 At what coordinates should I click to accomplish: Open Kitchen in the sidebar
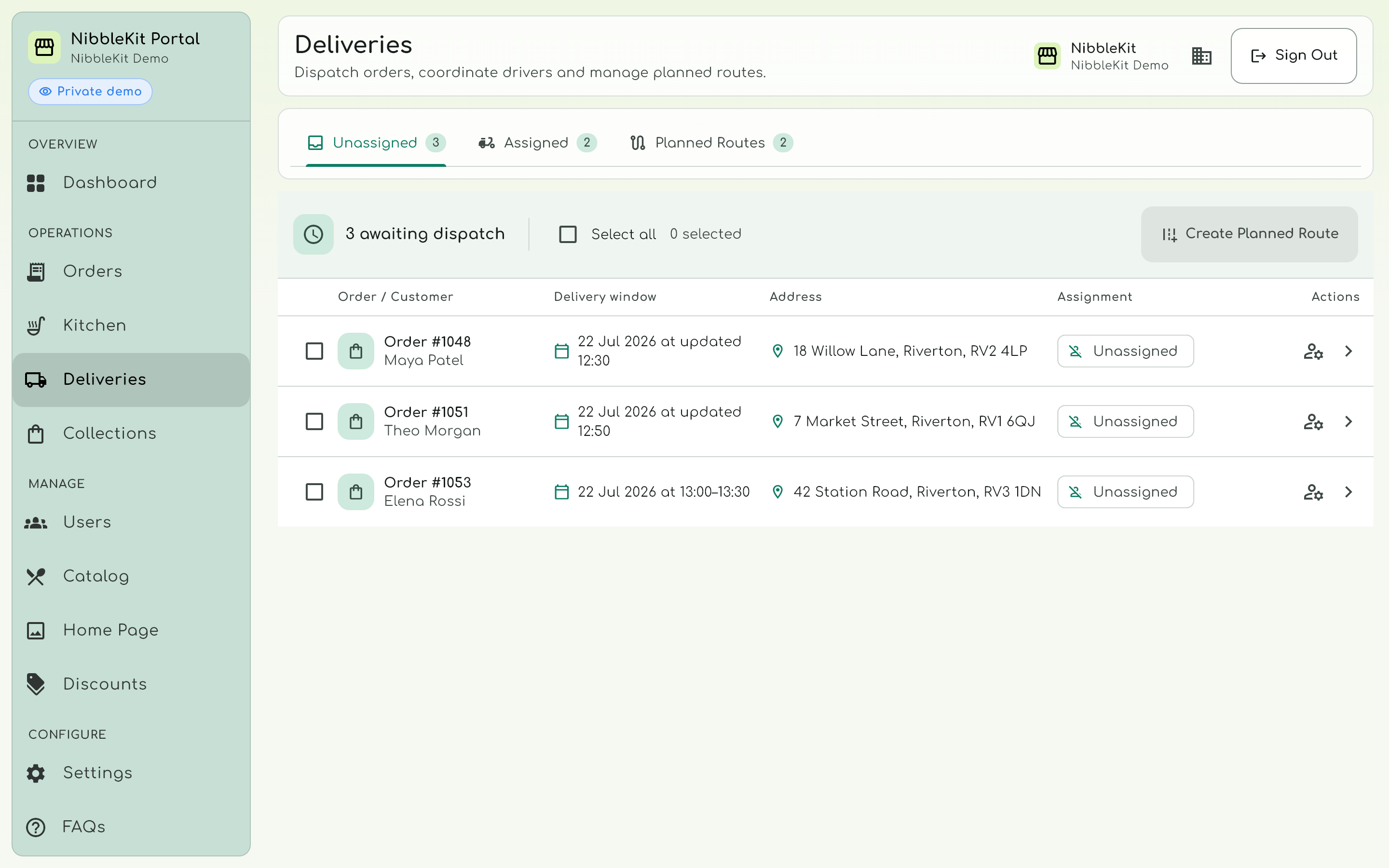pos(131,325)
